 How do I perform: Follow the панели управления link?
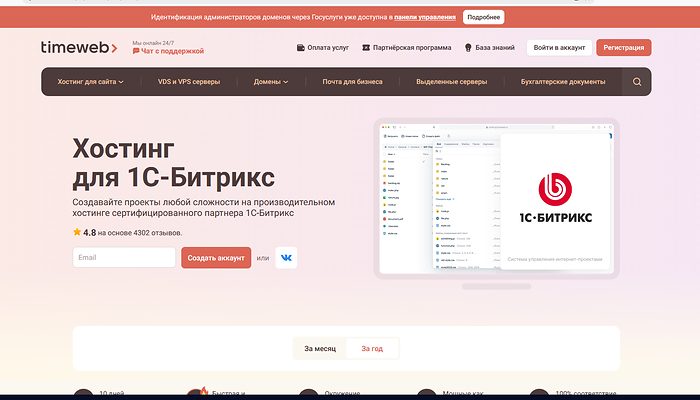pos(425,17)
